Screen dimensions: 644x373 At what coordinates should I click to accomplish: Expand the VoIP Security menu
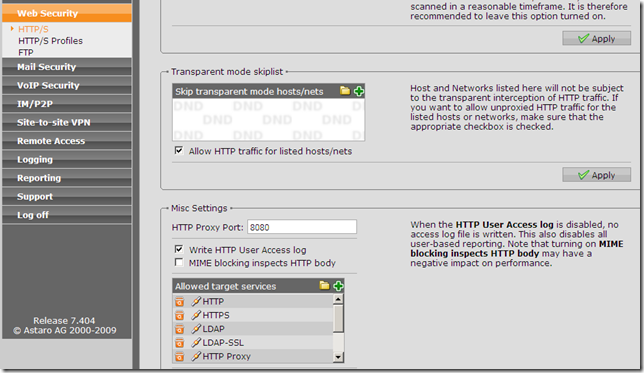pyautogui.click(x=67, y=85)
